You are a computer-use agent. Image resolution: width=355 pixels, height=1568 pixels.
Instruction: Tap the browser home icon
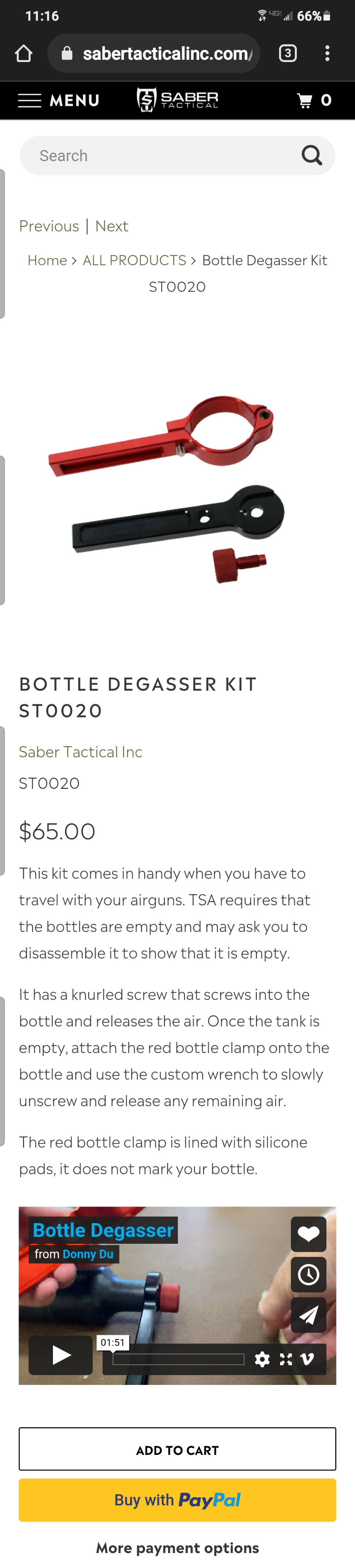coord(23,54)
